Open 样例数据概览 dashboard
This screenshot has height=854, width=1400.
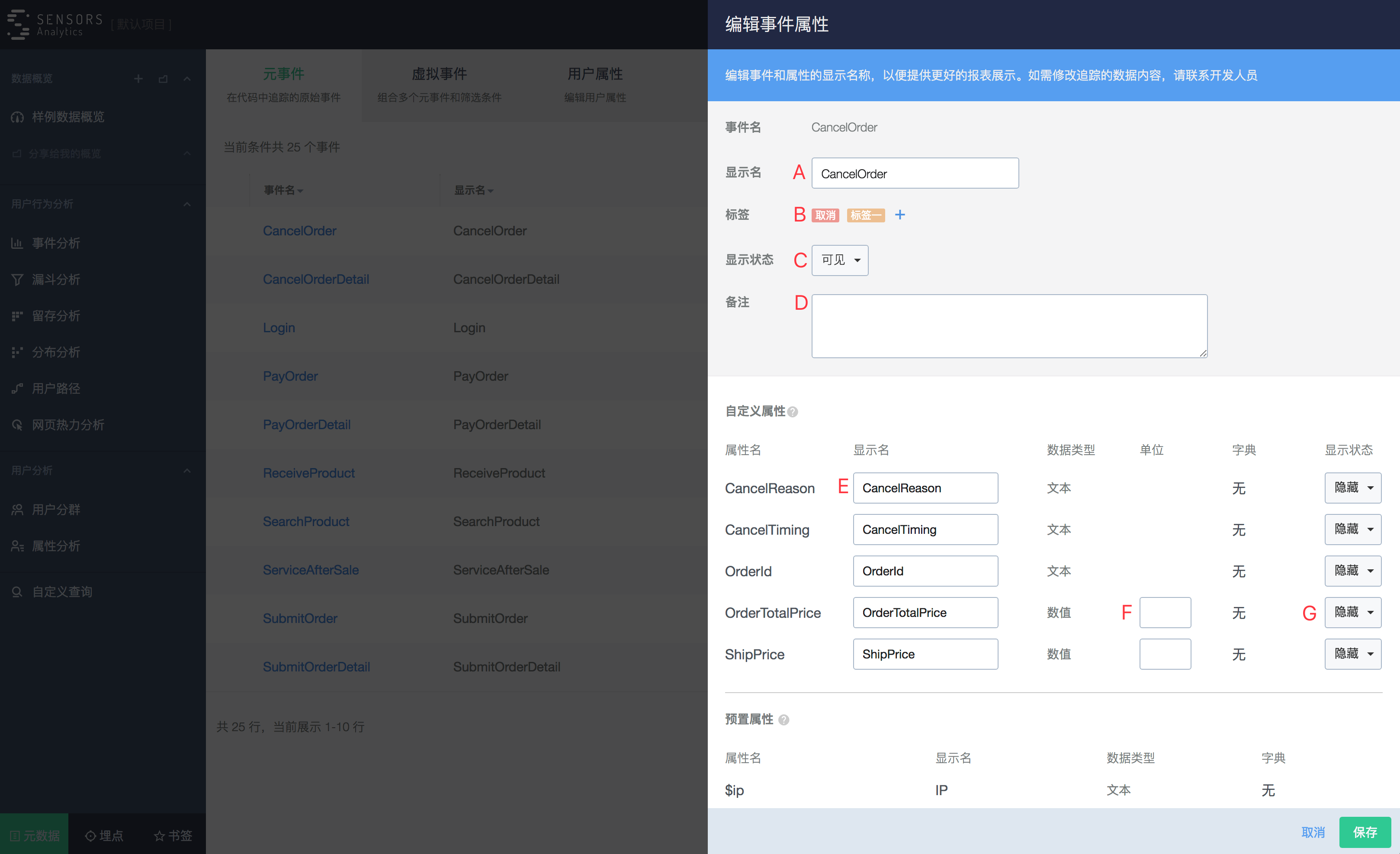coord(68,117)
